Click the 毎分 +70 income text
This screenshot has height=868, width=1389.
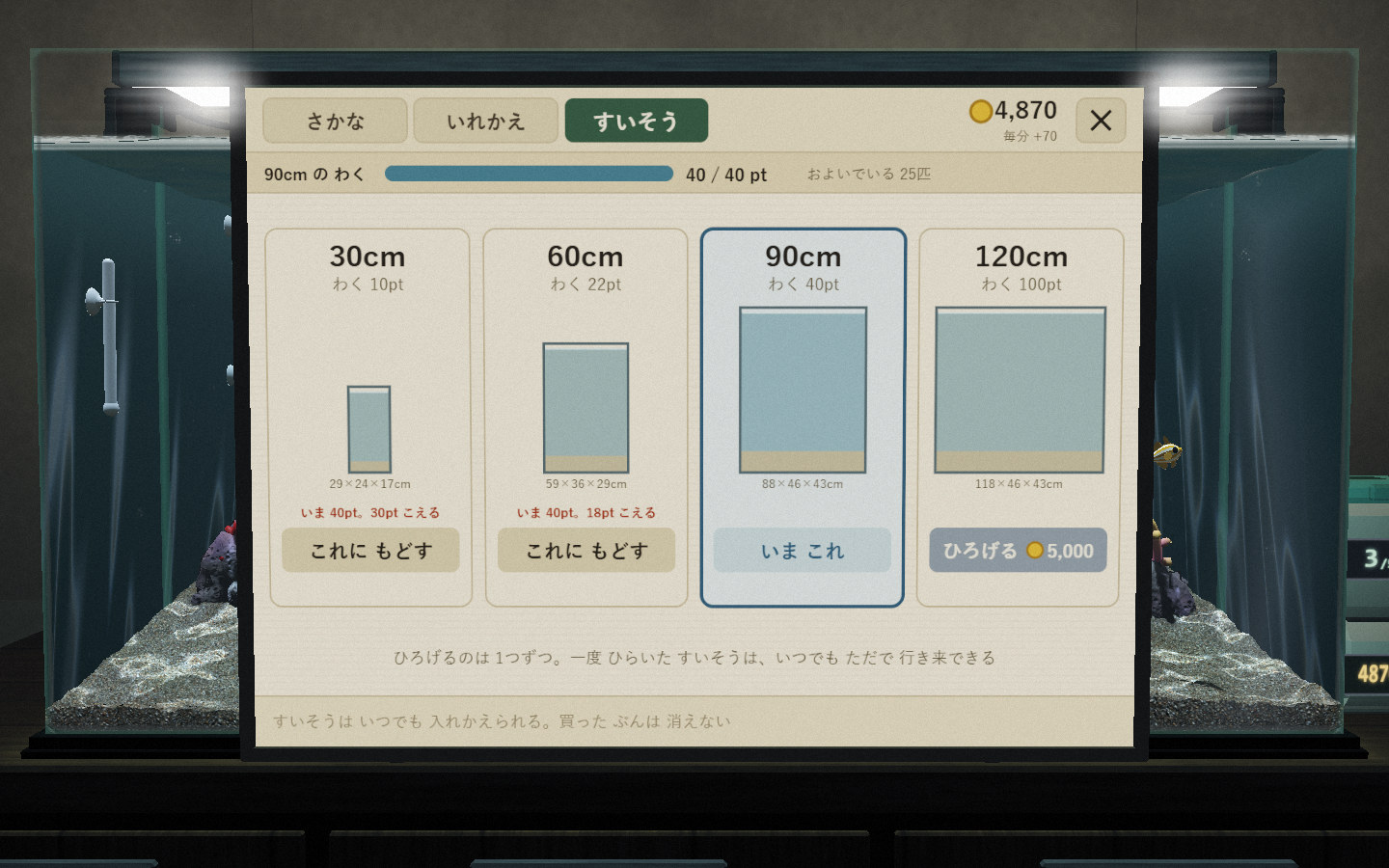pos(1030,136)
